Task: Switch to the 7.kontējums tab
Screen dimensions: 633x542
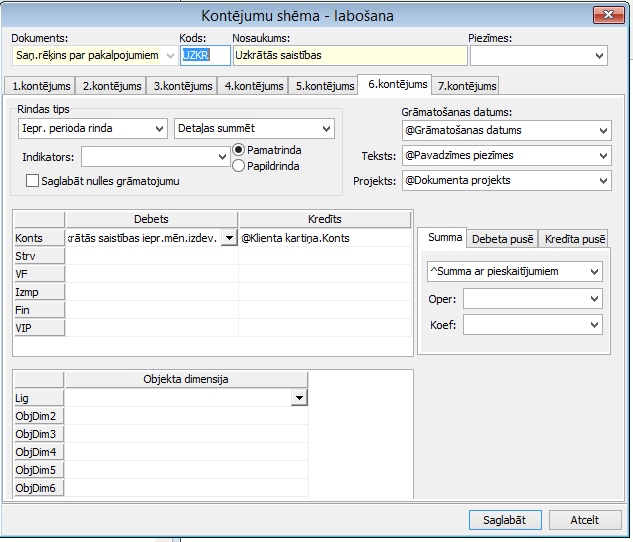Action: tap(465, 86)
